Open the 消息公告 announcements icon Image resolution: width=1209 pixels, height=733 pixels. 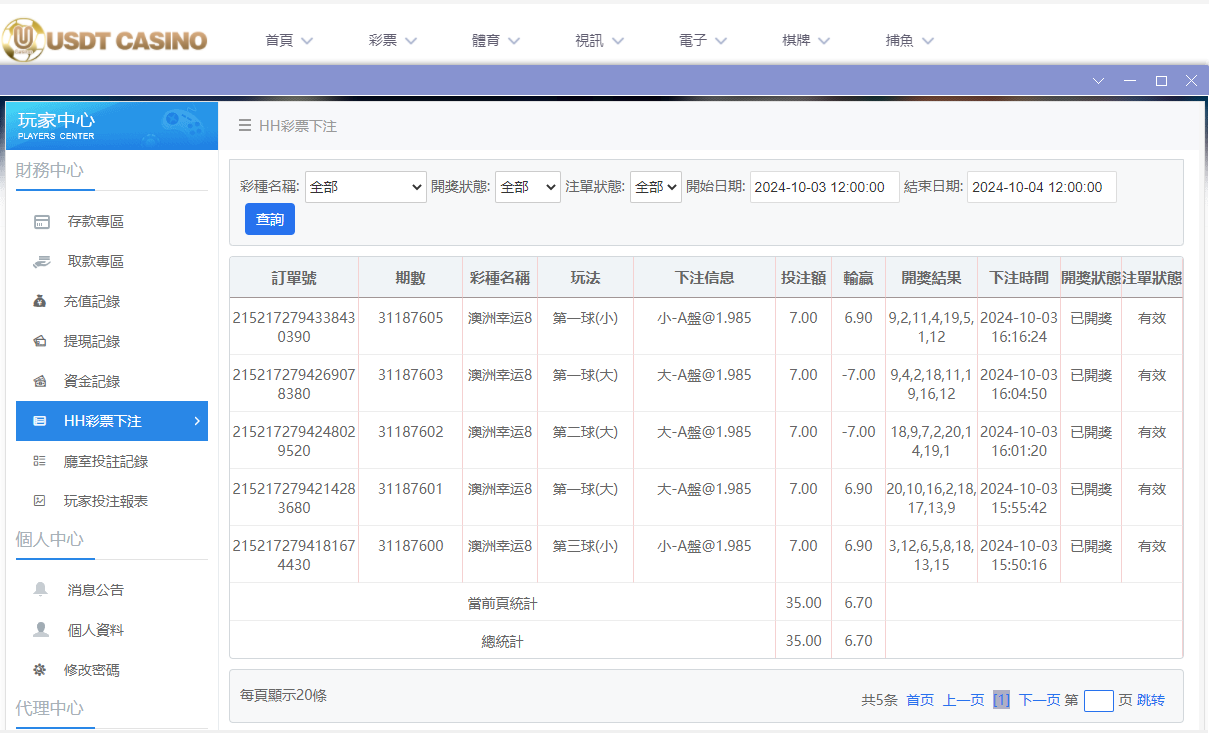point(41,589)
